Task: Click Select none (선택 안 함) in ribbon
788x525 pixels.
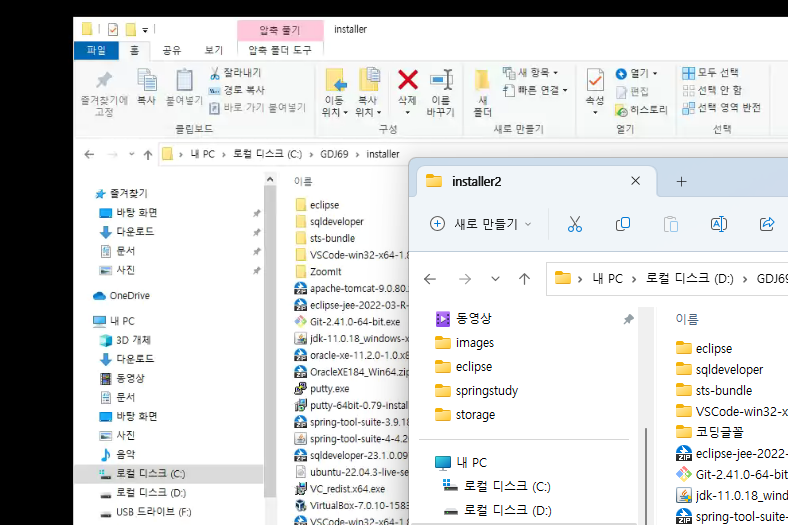Action: click(x=712, y=90)
